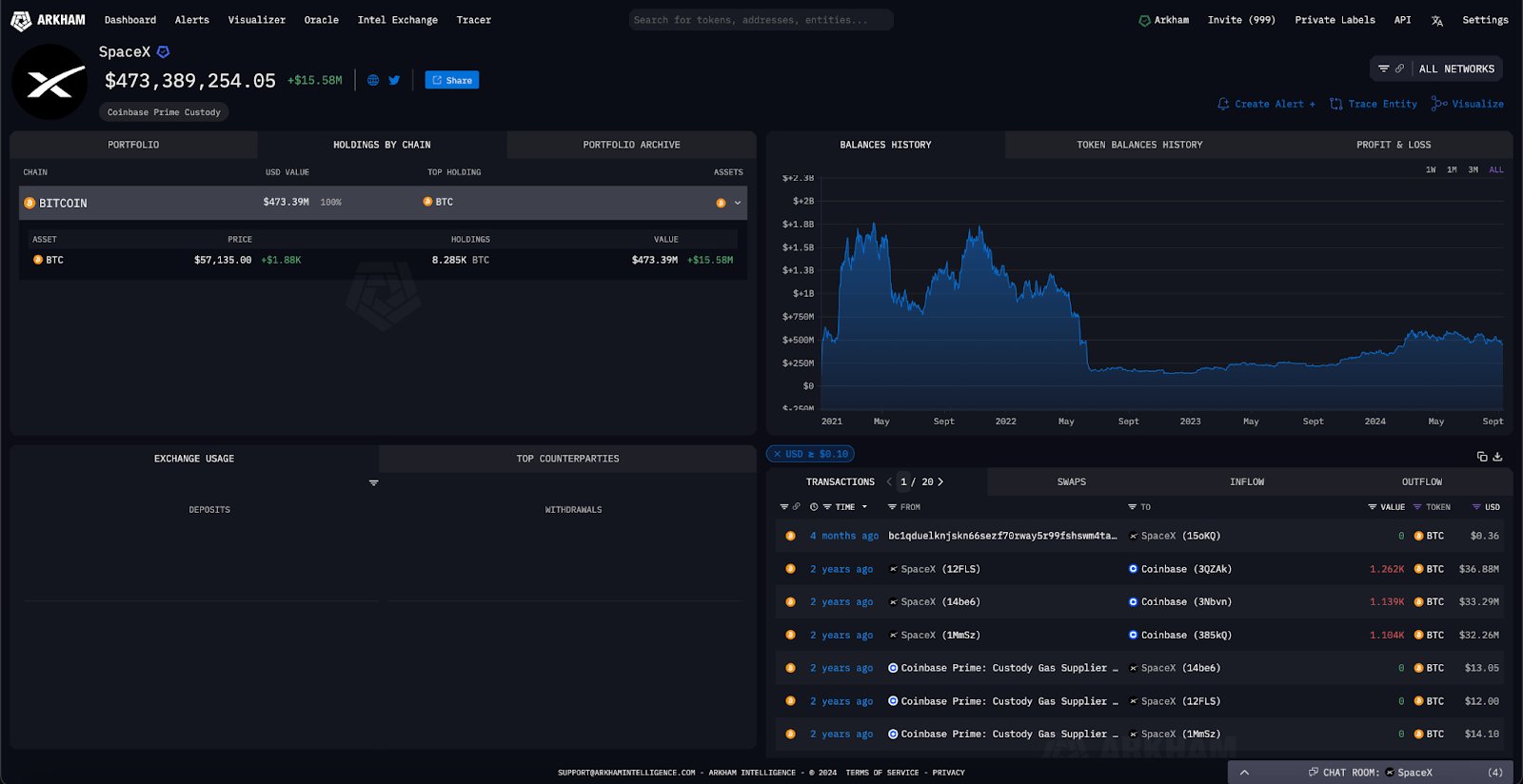Click the Create Alert + link

(1266, 104)
